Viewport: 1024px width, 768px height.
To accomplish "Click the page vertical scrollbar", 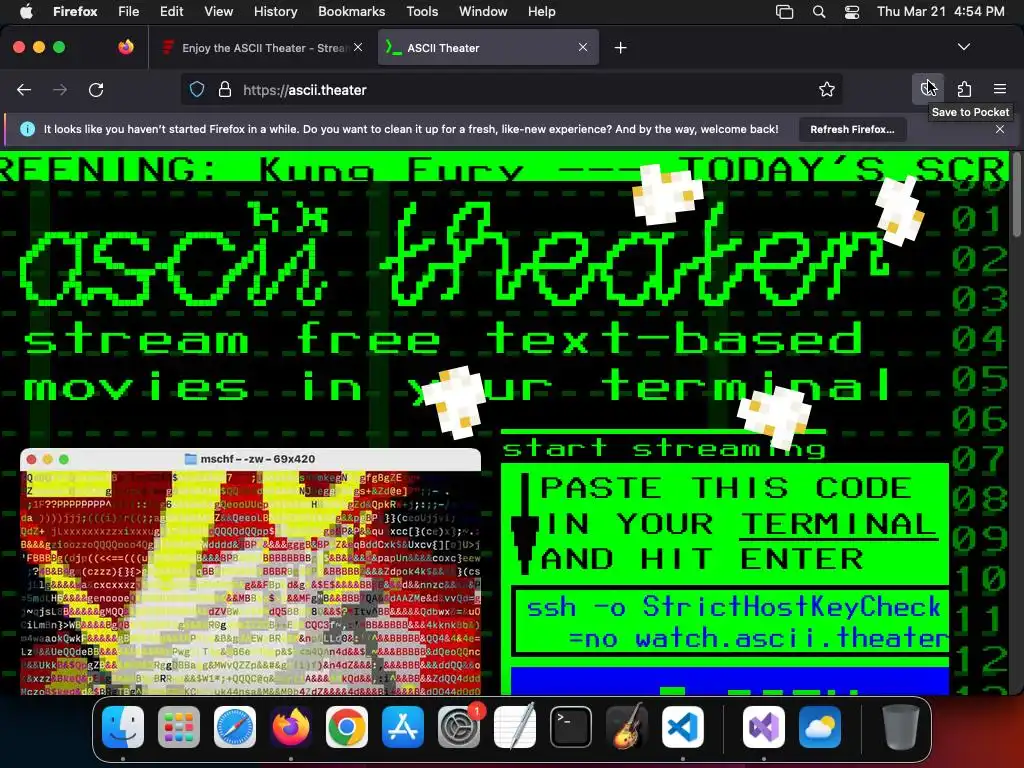I will (x=1016, y=196).
